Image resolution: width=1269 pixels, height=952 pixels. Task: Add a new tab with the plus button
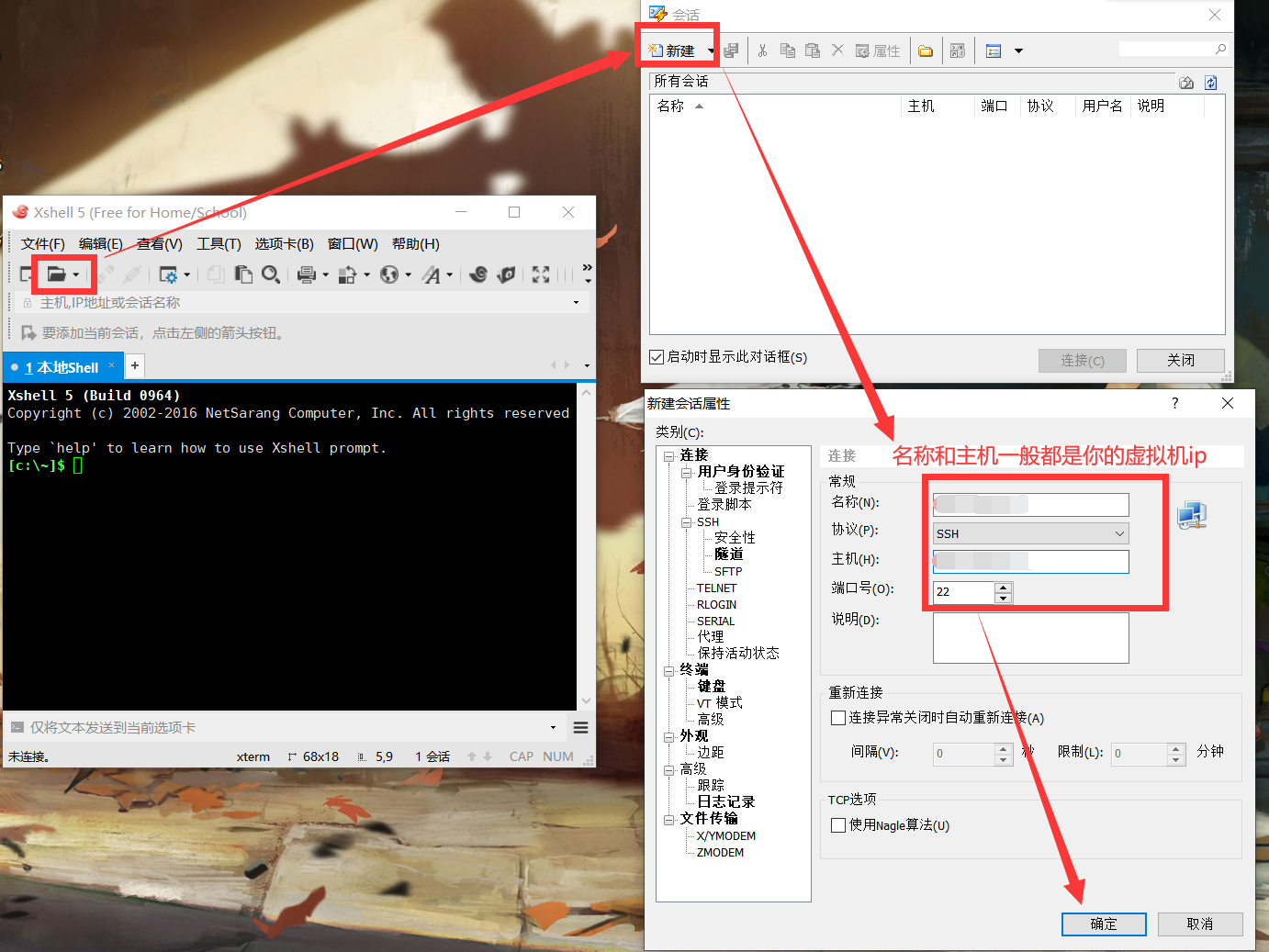tap(135, 365)
